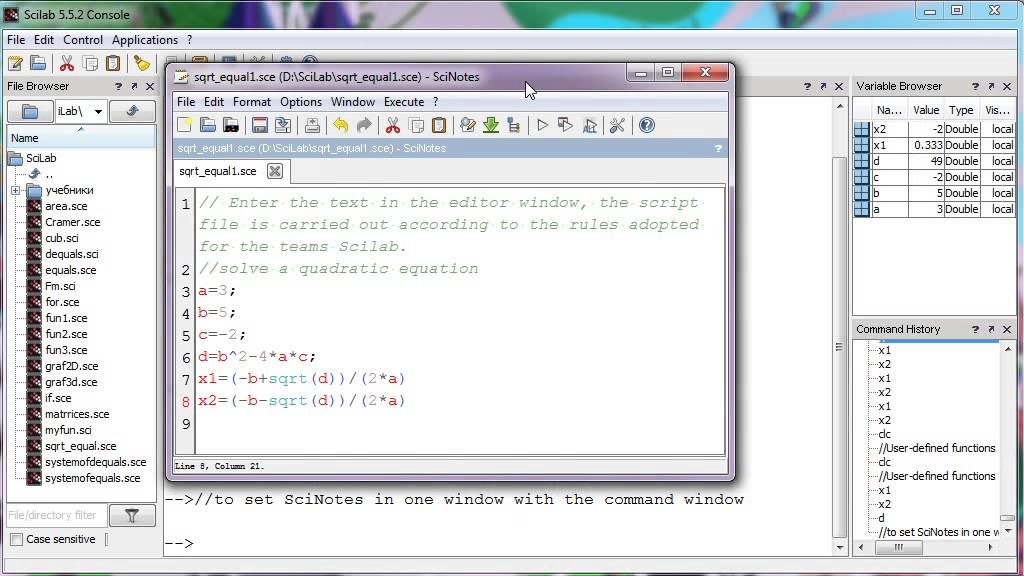Click the file/directory filter field
Screen dimensions: 1024x576
click(56, 515)
